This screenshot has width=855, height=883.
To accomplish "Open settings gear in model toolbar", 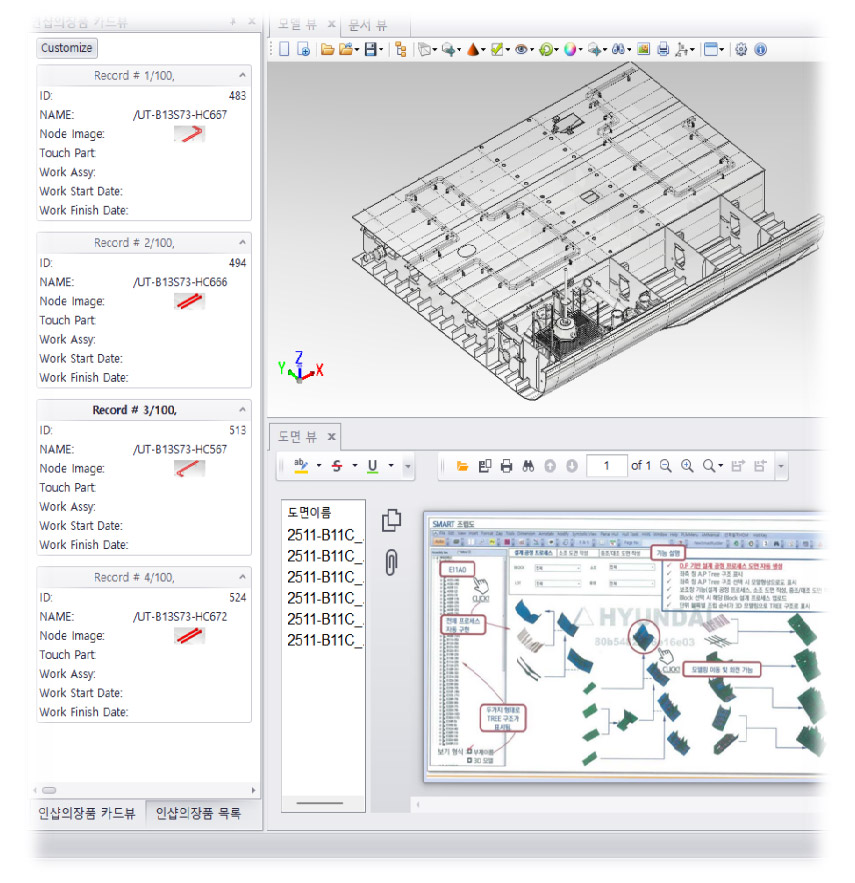I will click(741, 49).
